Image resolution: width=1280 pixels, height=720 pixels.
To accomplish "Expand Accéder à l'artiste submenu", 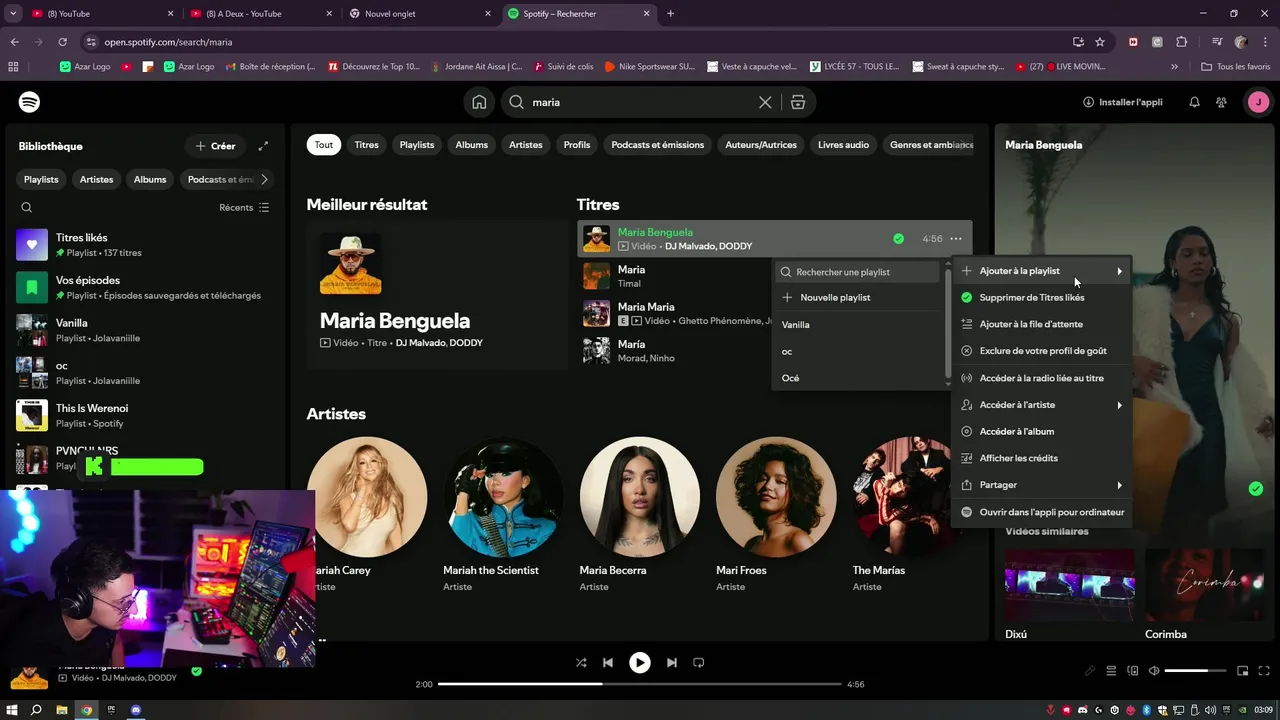I will [1042, 405].
